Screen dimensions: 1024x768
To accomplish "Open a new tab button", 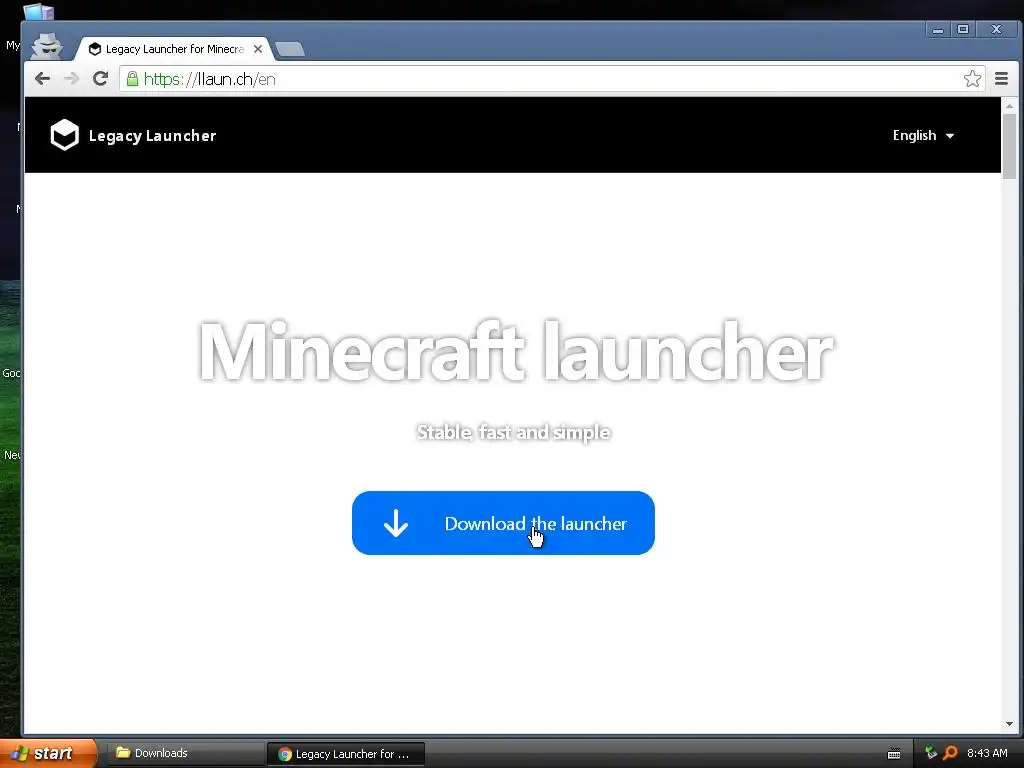I will click(290, 49).
